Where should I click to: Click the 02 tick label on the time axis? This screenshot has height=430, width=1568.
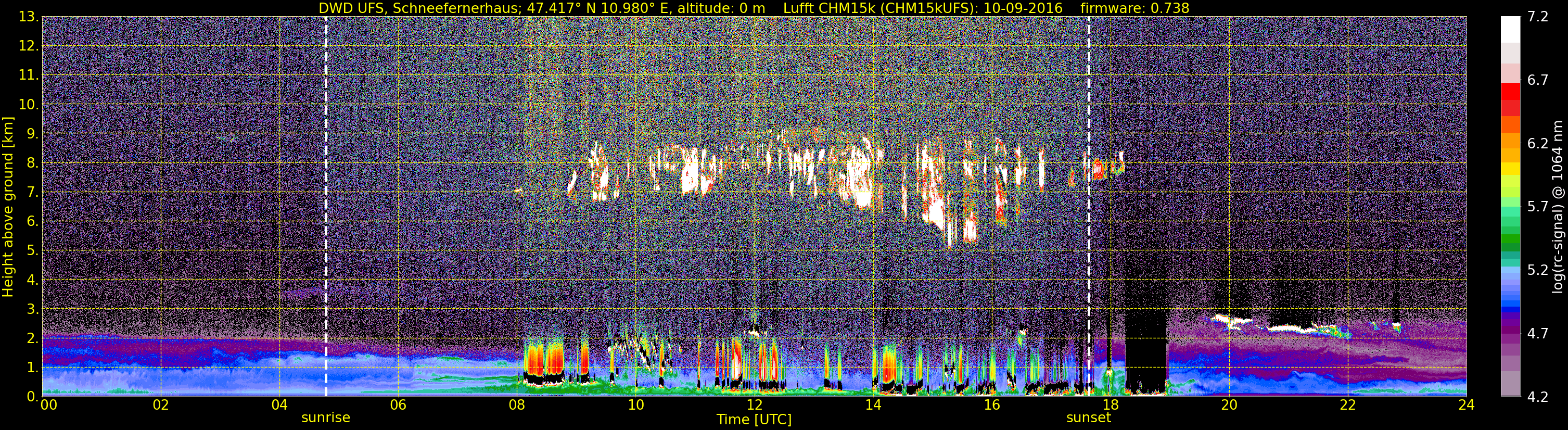(x=161, y=405)
